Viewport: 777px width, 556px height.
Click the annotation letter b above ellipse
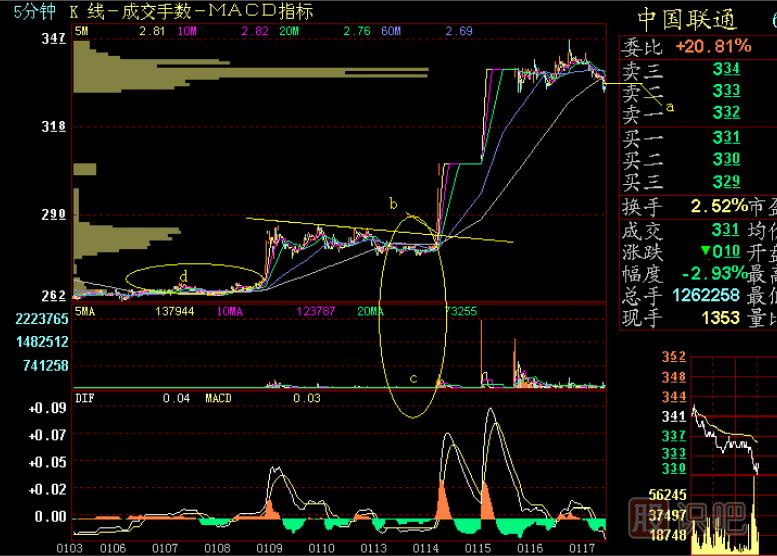coord(393,204)
